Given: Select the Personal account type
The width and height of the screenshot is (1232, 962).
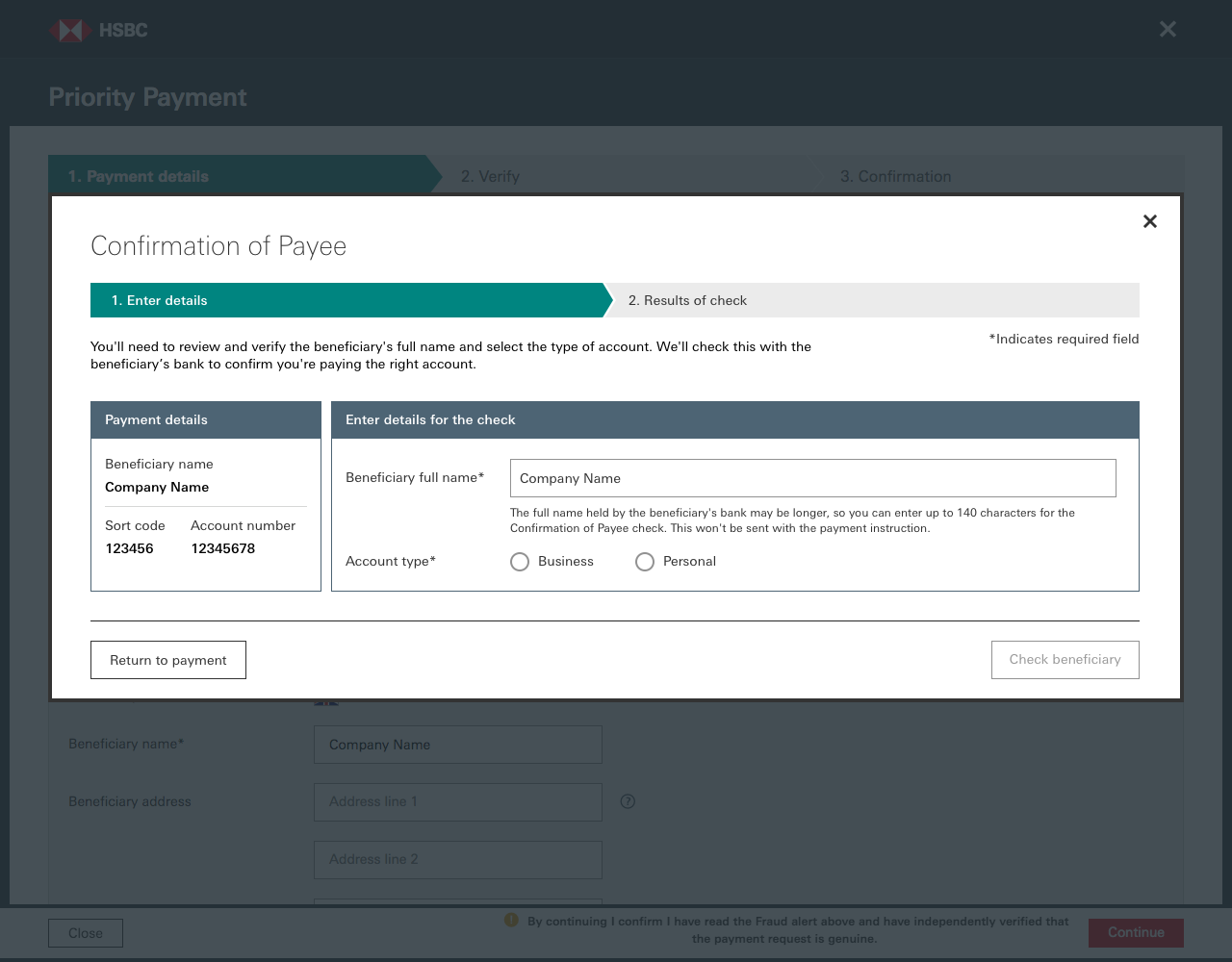Looking at the screenshot, I should click(645, 562).
